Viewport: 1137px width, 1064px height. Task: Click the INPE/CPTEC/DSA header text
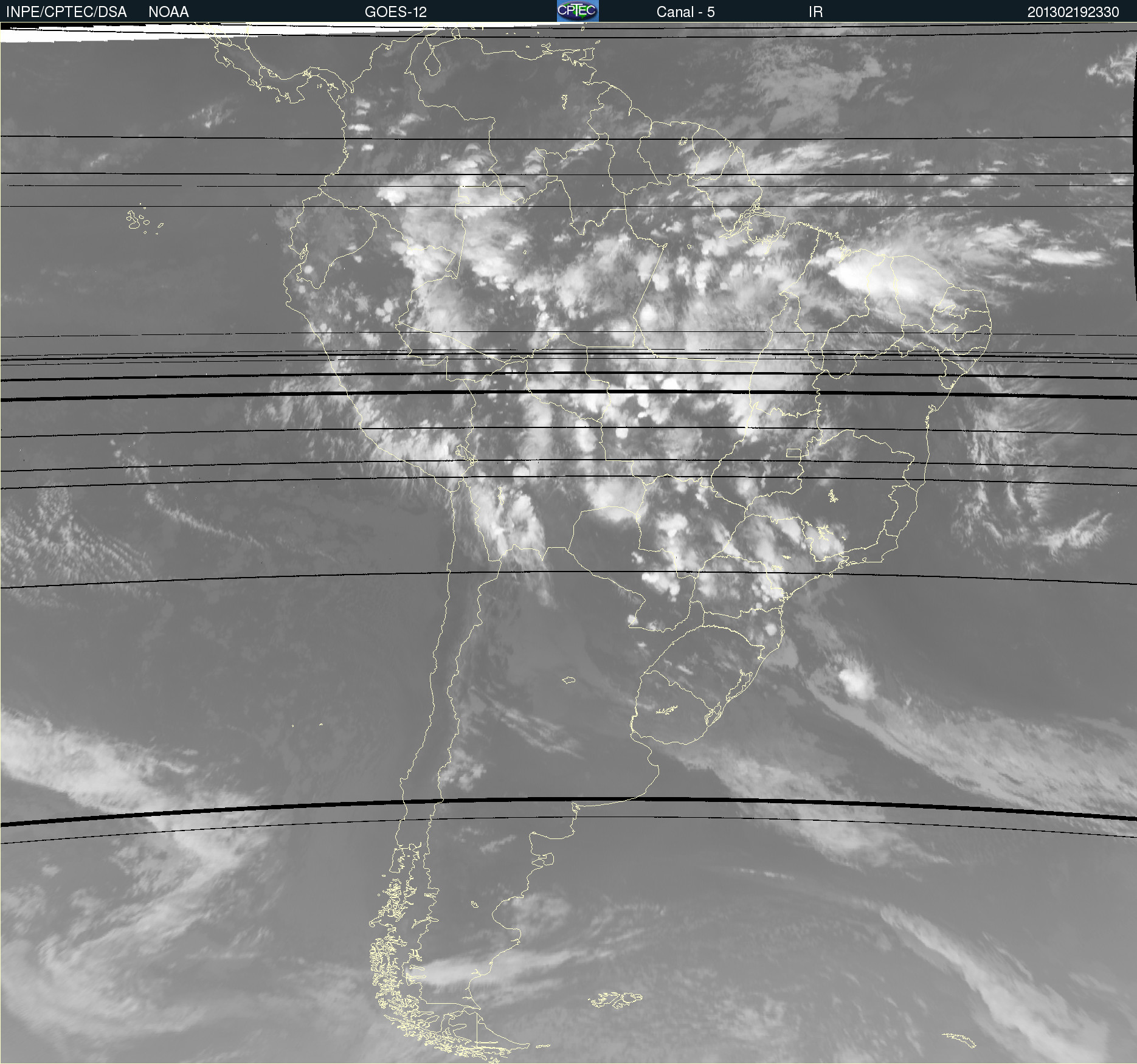coord(66,12)
